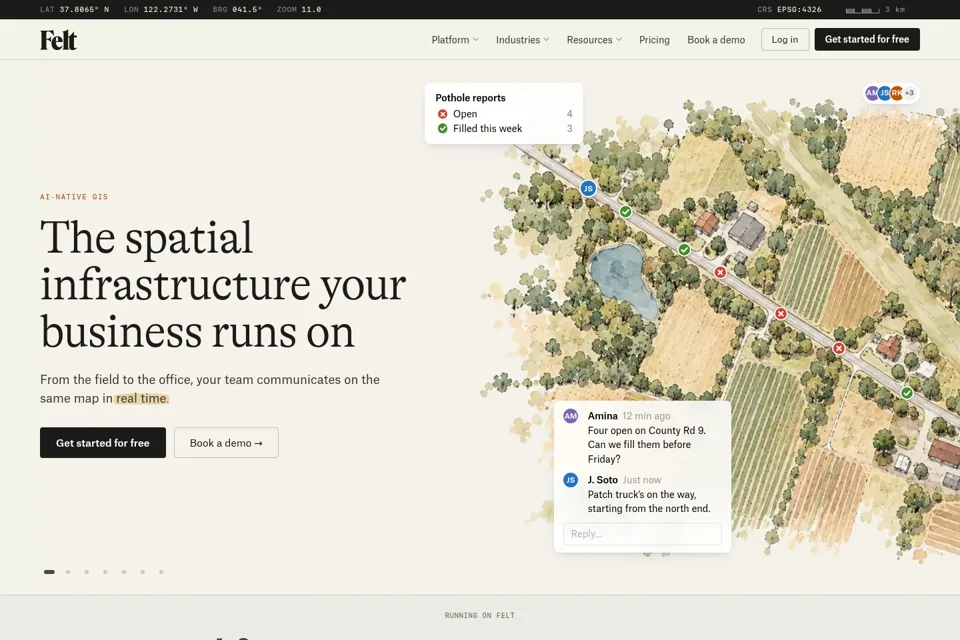Click Get started for free in the header
Viewport: 960px width, 640px height.
866,39
